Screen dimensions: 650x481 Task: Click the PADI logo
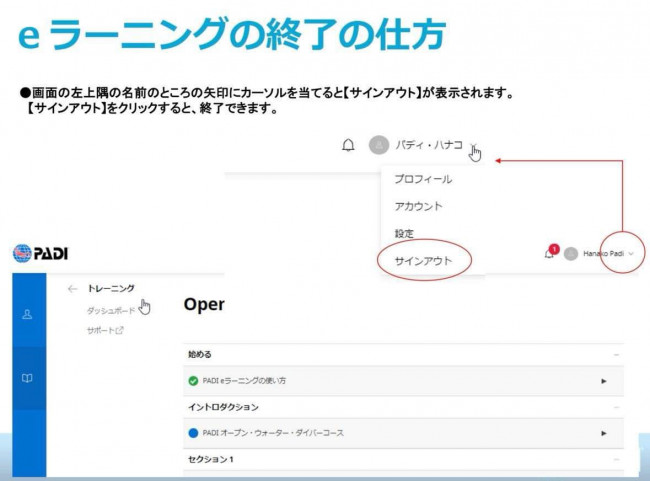41,253
